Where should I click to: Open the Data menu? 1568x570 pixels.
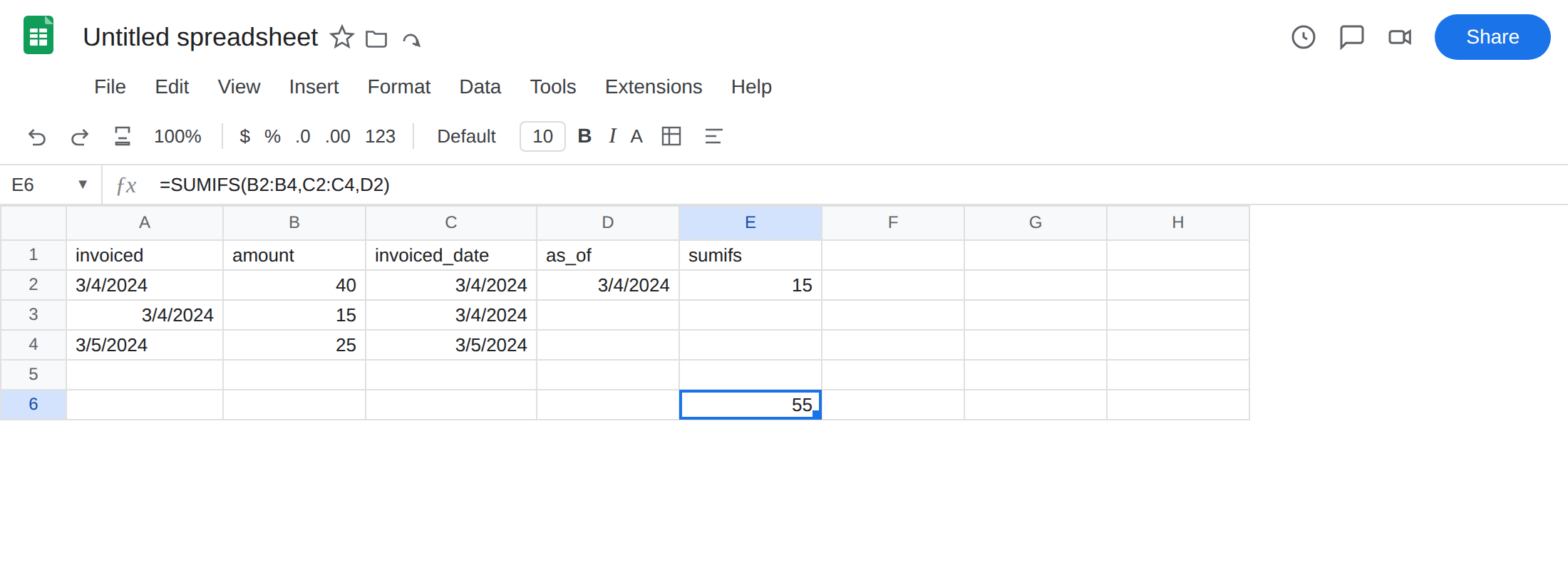pyautogui.click(x=480, y=87)
